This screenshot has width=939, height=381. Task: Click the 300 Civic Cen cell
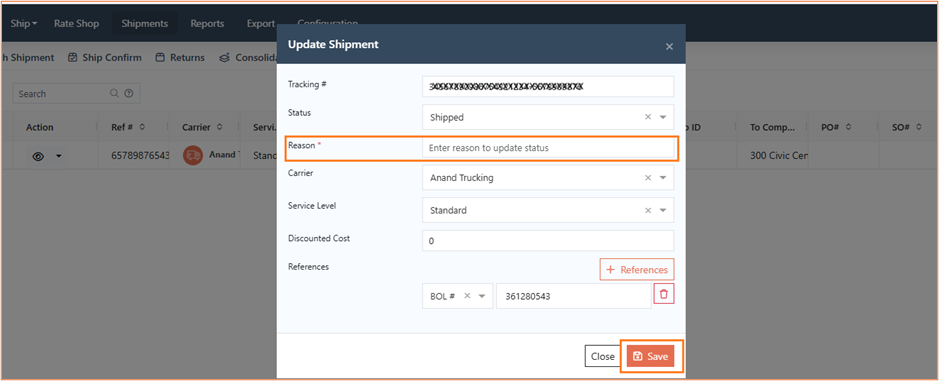(x=779, y=155)
